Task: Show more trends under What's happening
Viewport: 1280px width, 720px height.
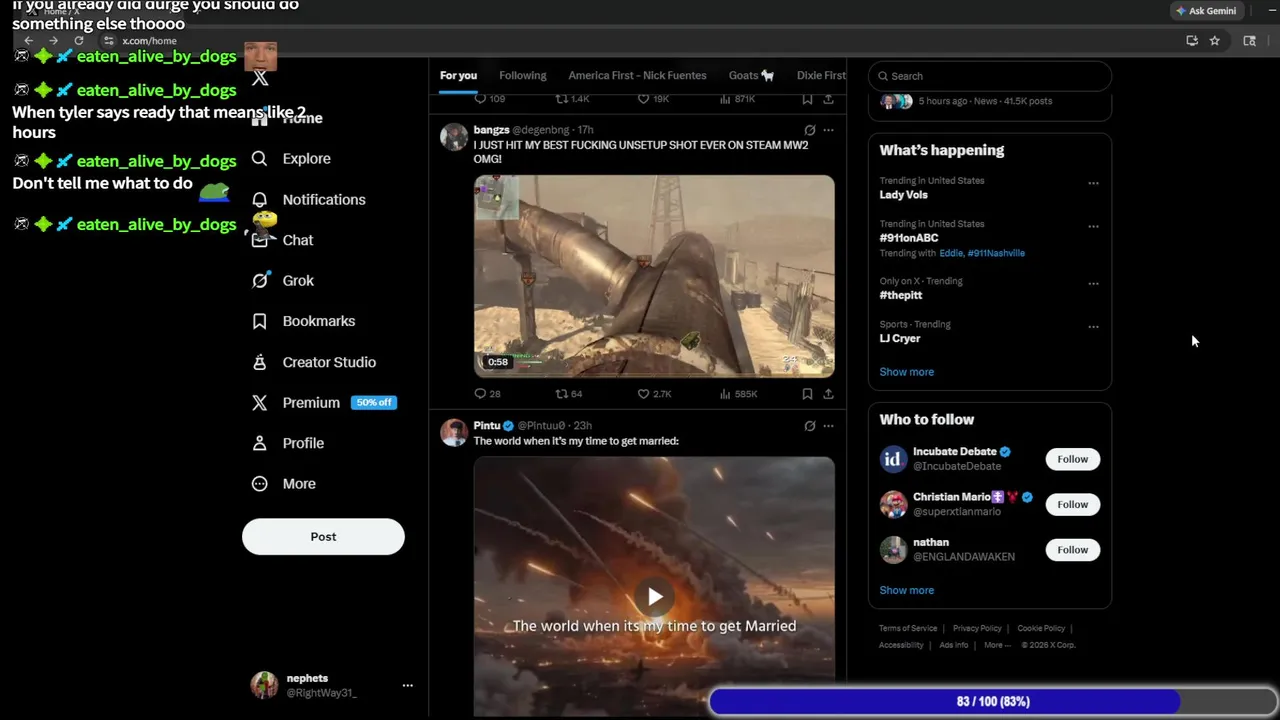Action: pyautogui.click(x=906, y=372)
